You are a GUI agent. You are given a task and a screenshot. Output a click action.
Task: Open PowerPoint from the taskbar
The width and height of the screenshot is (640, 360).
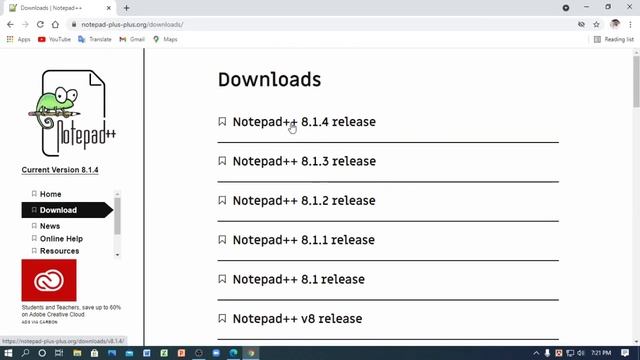(182, 353)
